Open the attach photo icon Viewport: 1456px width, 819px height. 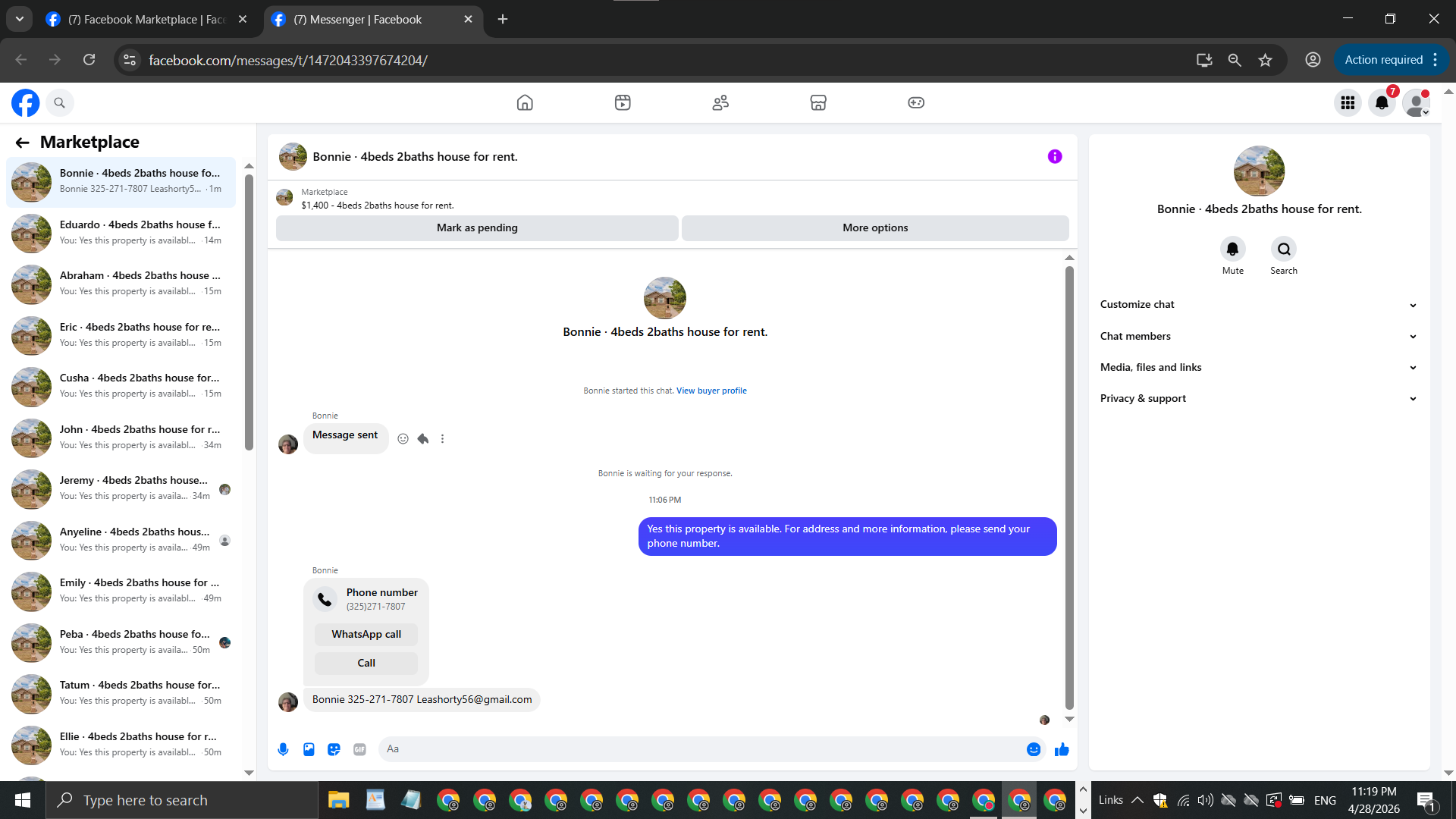309,749
